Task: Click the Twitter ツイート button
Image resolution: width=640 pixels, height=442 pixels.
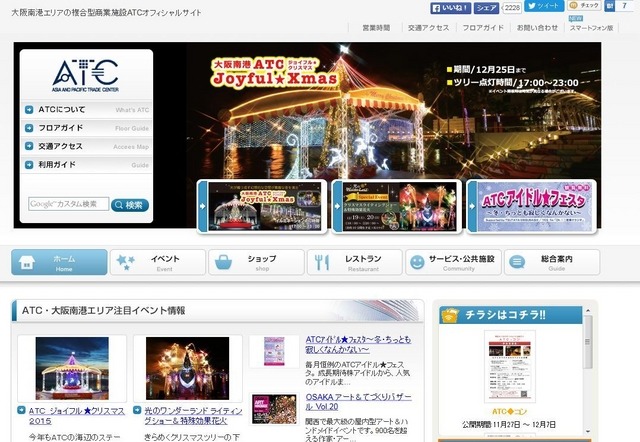Action: 544,6
